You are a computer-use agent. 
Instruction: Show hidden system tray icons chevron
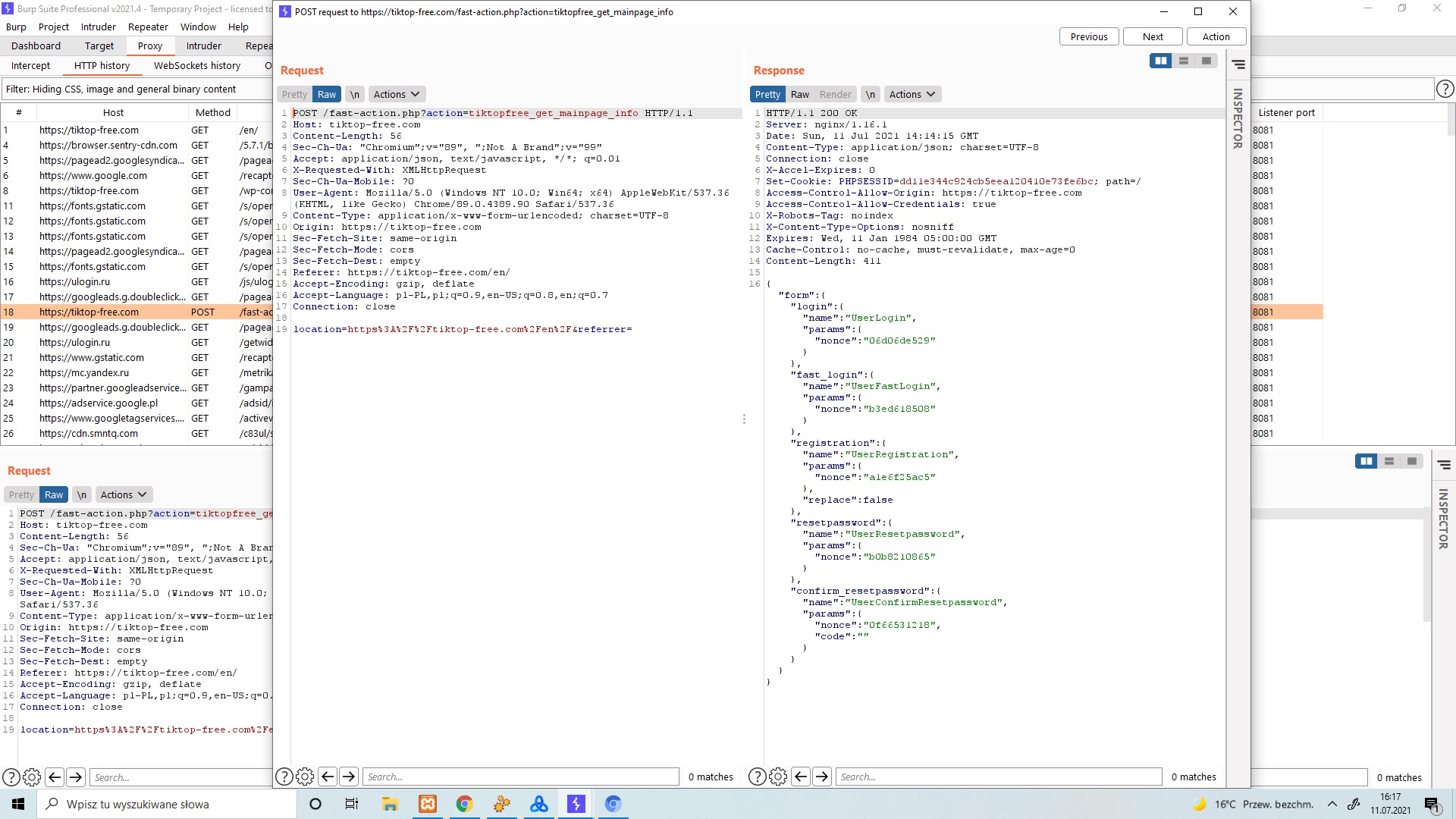point(1332,804)
